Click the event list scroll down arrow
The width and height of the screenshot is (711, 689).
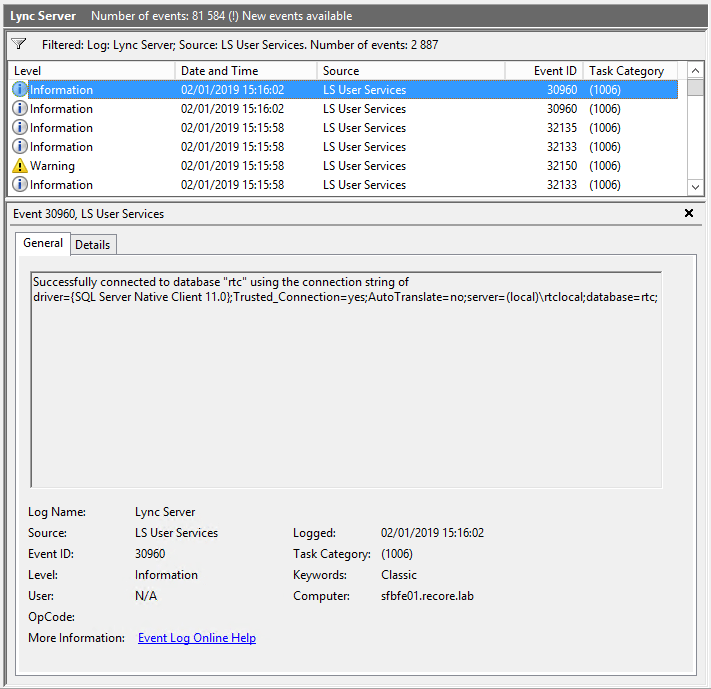(695, 187)
